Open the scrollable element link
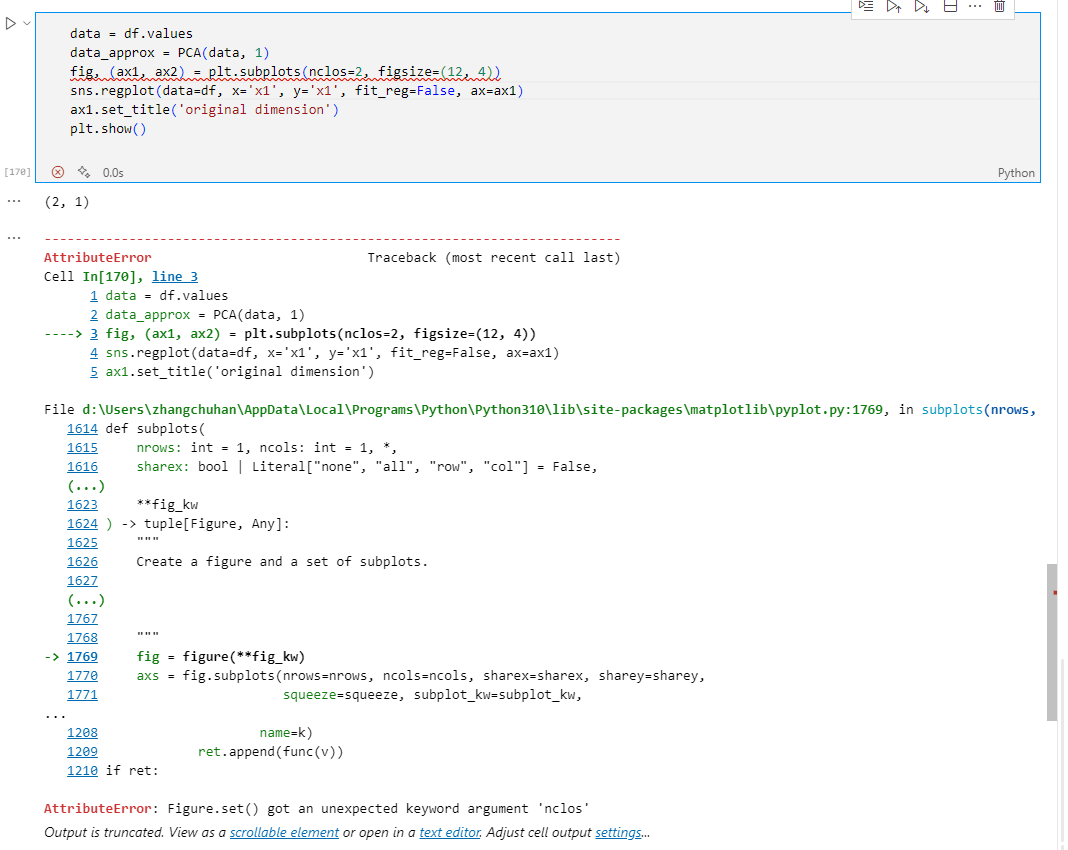 click(284, 832)
